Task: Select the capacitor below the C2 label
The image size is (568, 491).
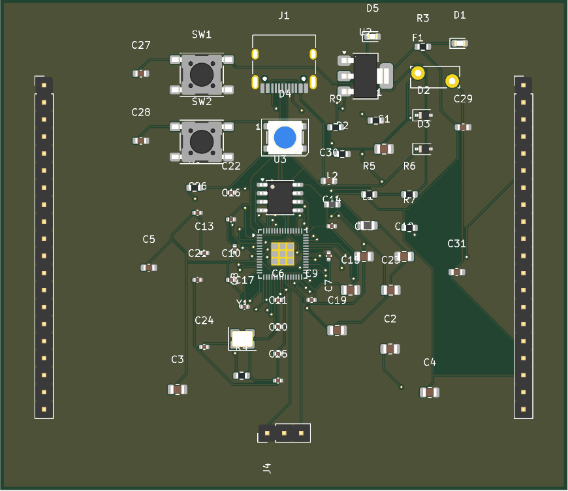Action: (390, 349)
